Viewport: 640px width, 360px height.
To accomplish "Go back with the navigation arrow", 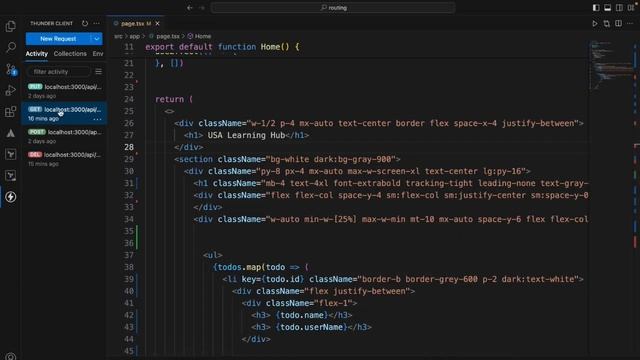I will (190, 7).
